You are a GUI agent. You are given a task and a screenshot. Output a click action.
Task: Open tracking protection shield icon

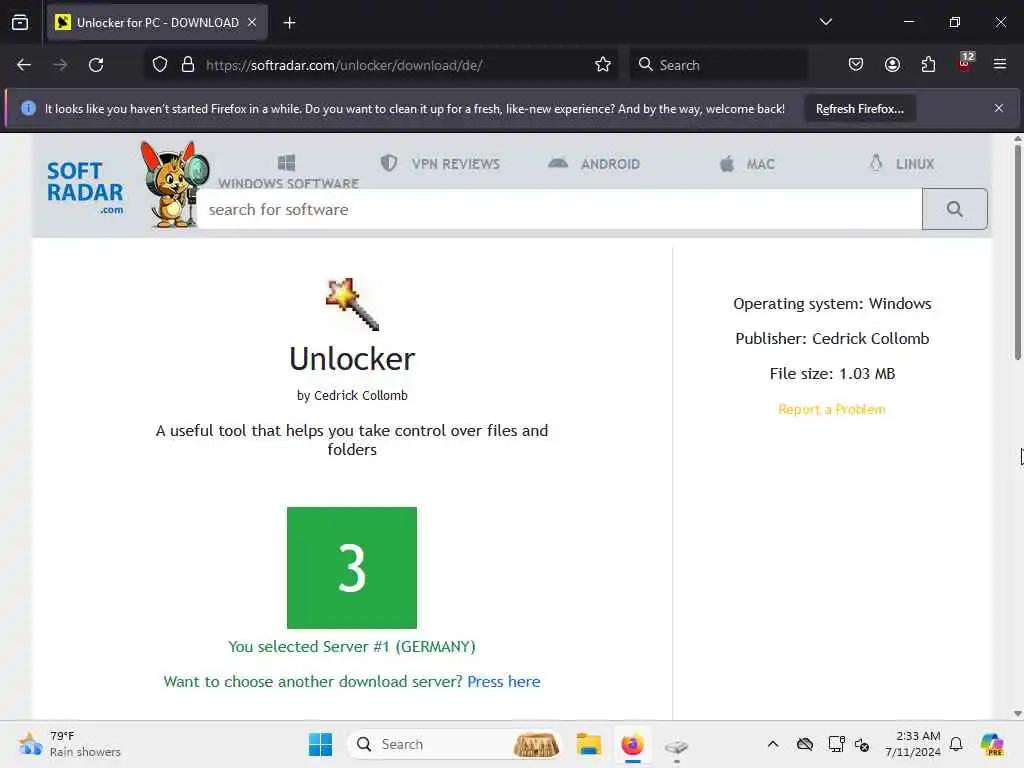click(x=160, y=65)
